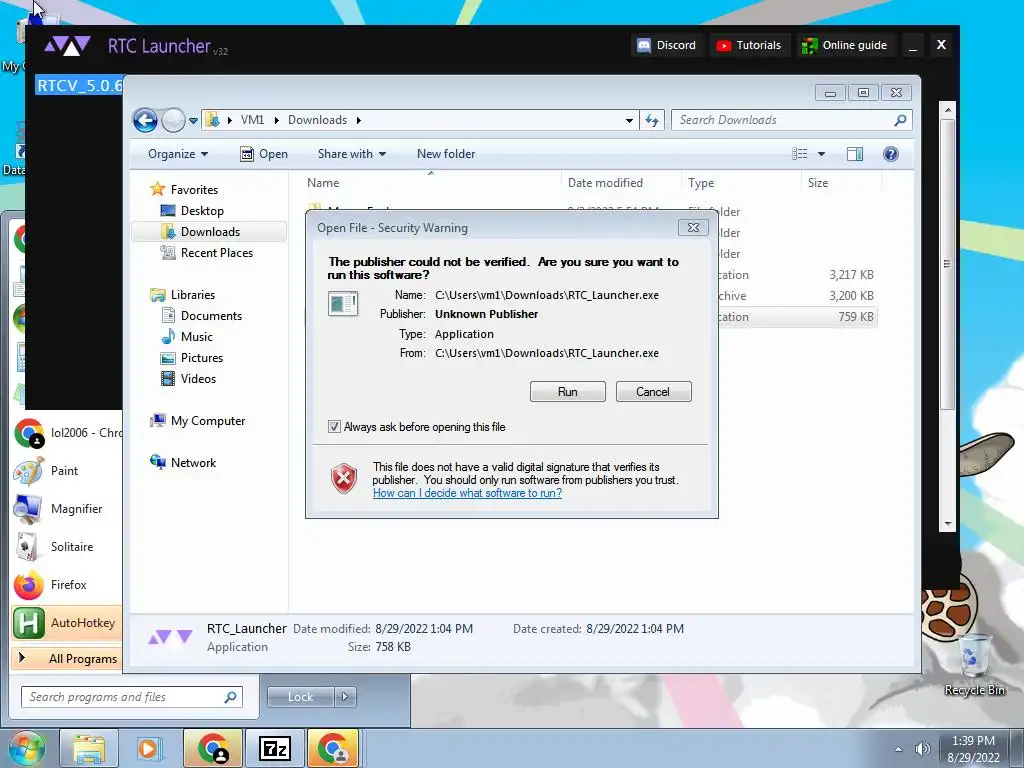The height and width of the screenshot is (768, 1024).
Task: Open File Explorer from taskbar
Action: pyautogui.click(x=89, y=748)
